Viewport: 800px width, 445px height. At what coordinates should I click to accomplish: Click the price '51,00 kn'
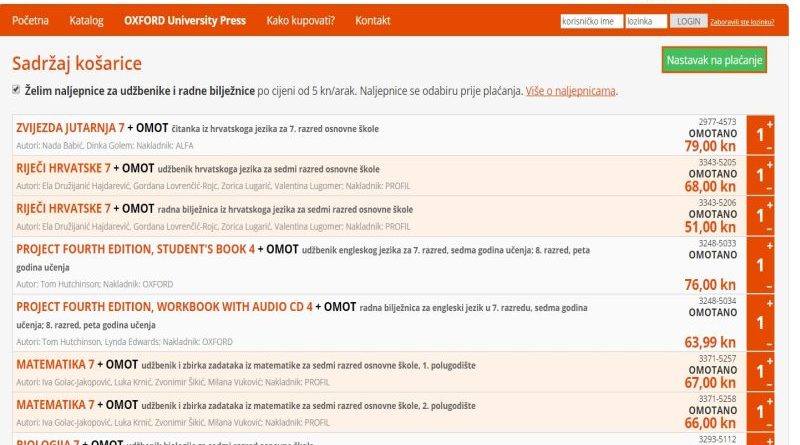[x=710, y=227]
